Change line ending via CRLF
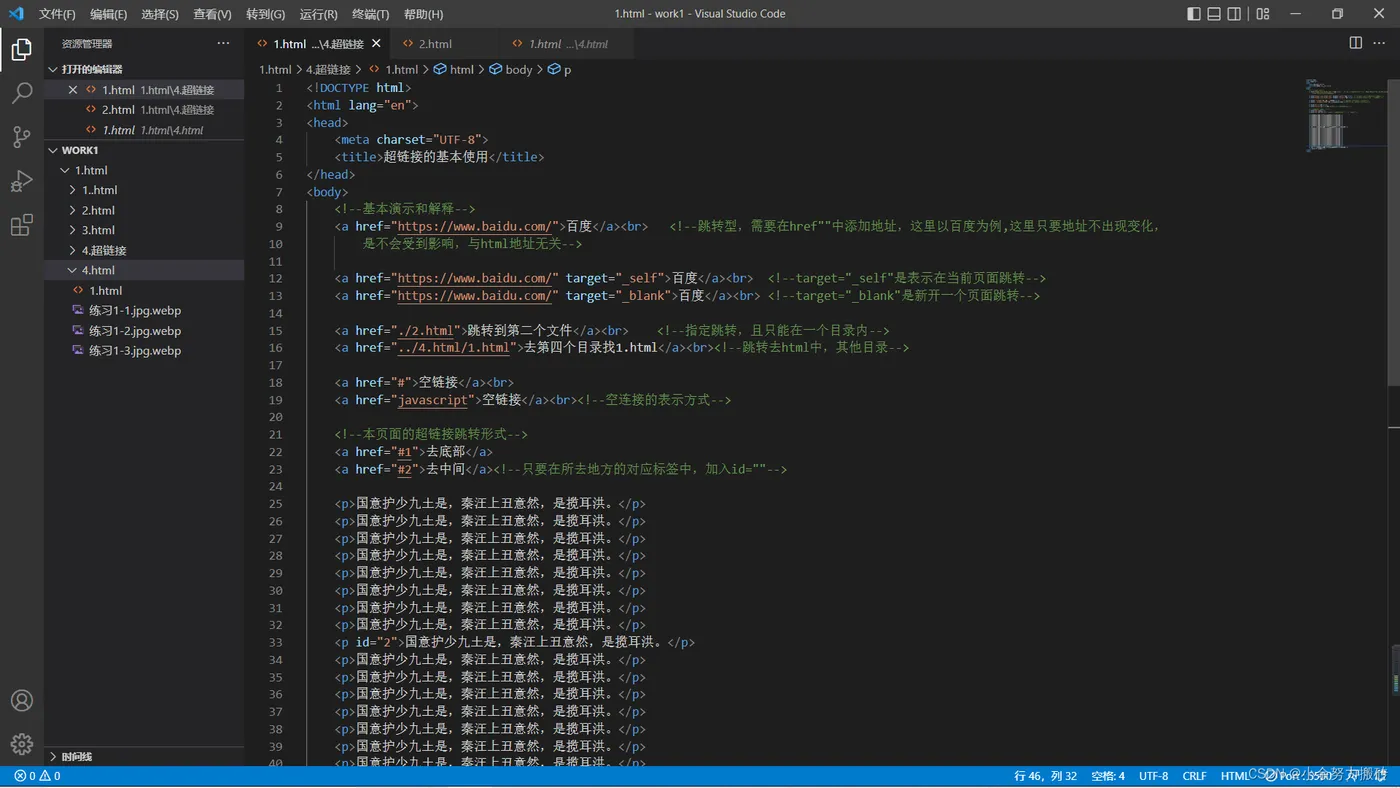This screenshot has height=788, width=1400. [1194, 776]
